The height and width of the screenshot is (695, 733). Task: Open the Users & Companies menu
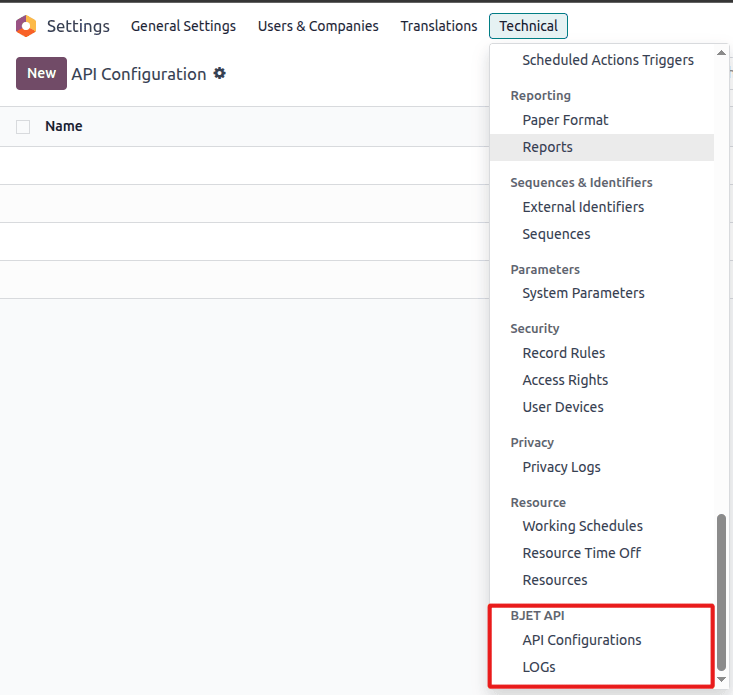(x=318, y=26)
